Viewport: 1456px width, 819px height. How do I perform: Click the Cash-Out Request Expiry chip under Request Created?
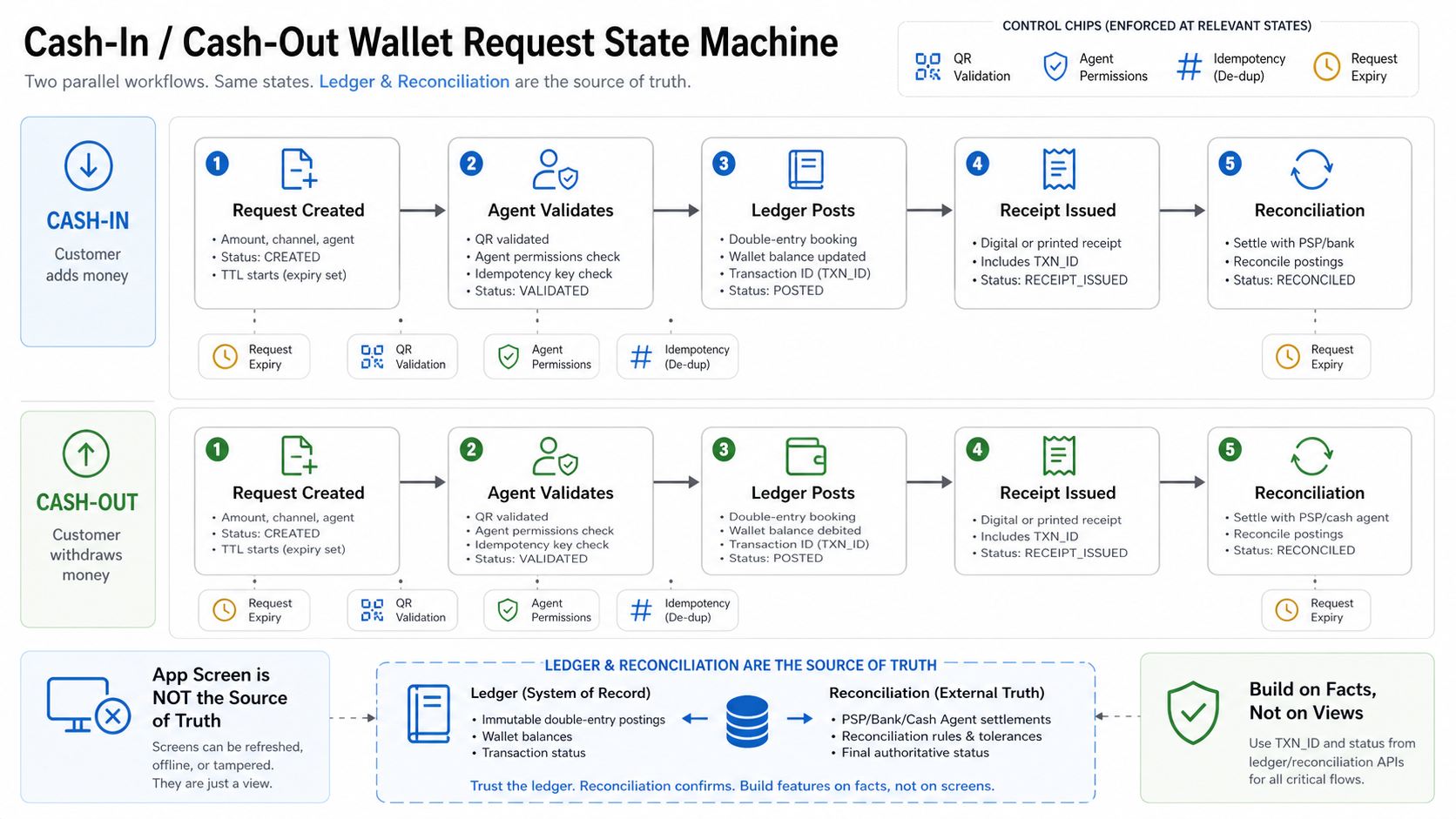pos(254,610)
